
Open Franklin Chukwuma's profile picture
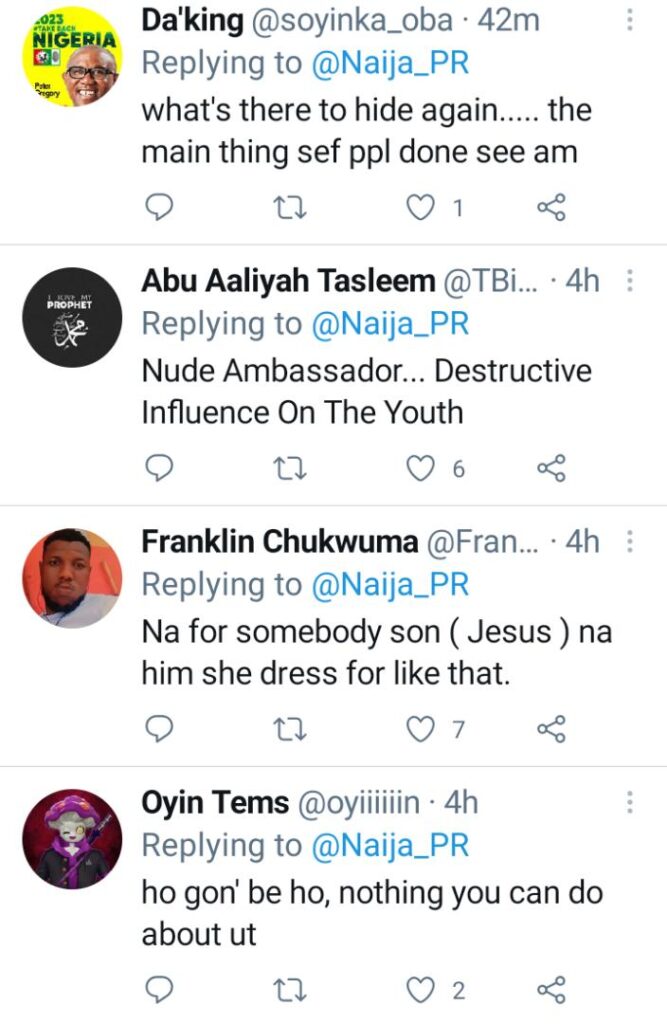click(72, 577)
